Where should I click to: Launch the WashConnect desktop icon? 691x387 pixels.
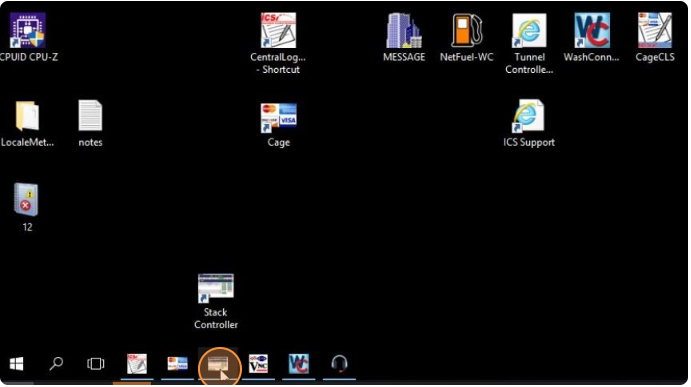[592, 30]
